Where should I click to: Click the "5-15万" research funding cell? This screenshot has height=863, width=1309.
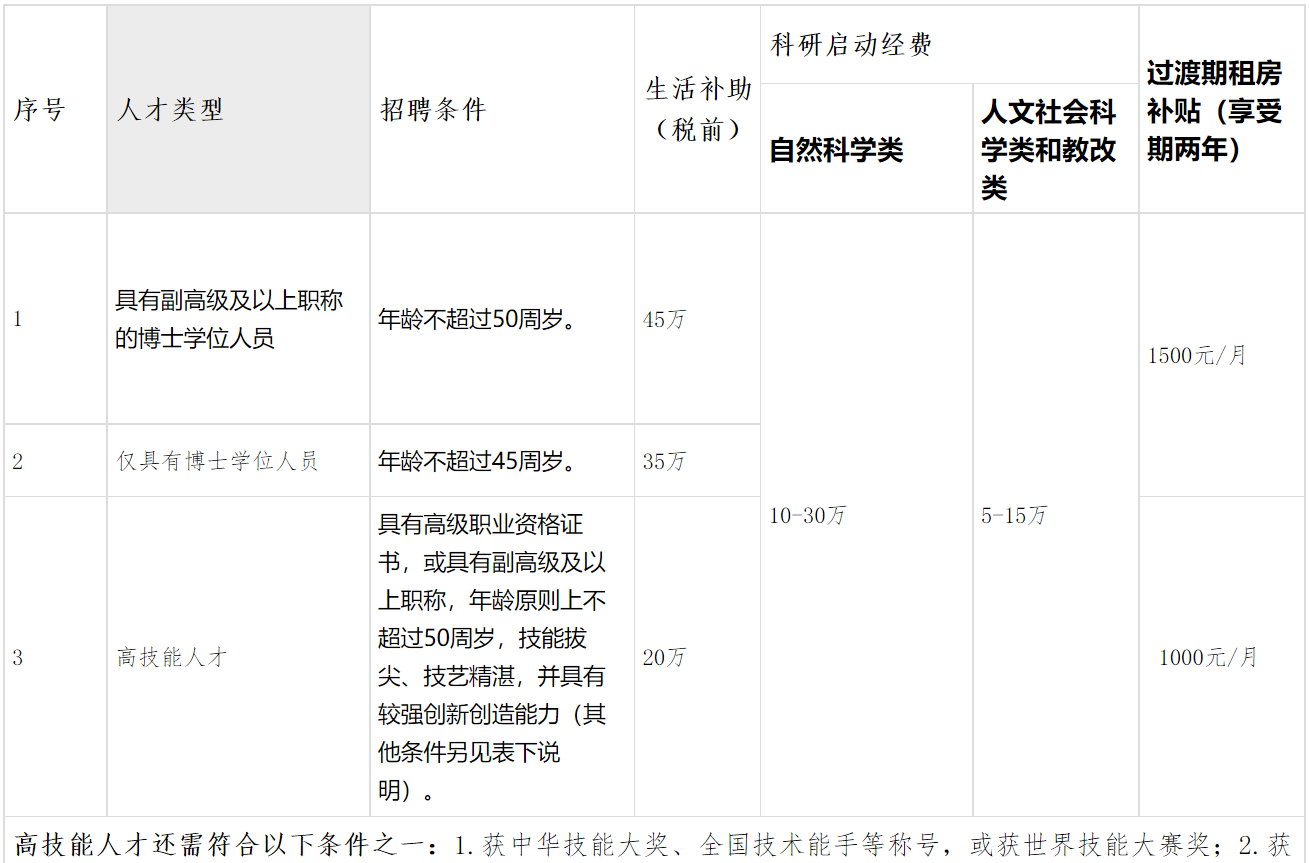point(1014,516)
